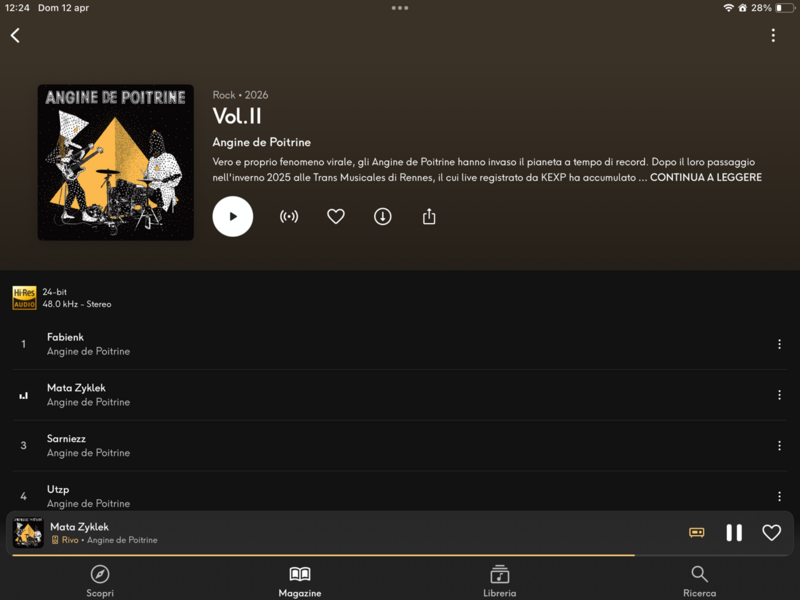Screen dimensions: 800x600
Task: Like the now-playing track in mini player
Action: 771,533
